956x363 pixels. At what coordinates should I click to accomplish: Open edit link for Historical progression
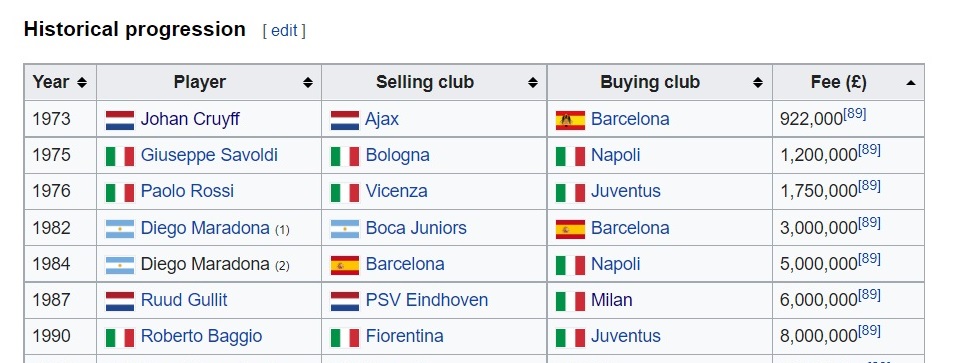pos(284,31)
